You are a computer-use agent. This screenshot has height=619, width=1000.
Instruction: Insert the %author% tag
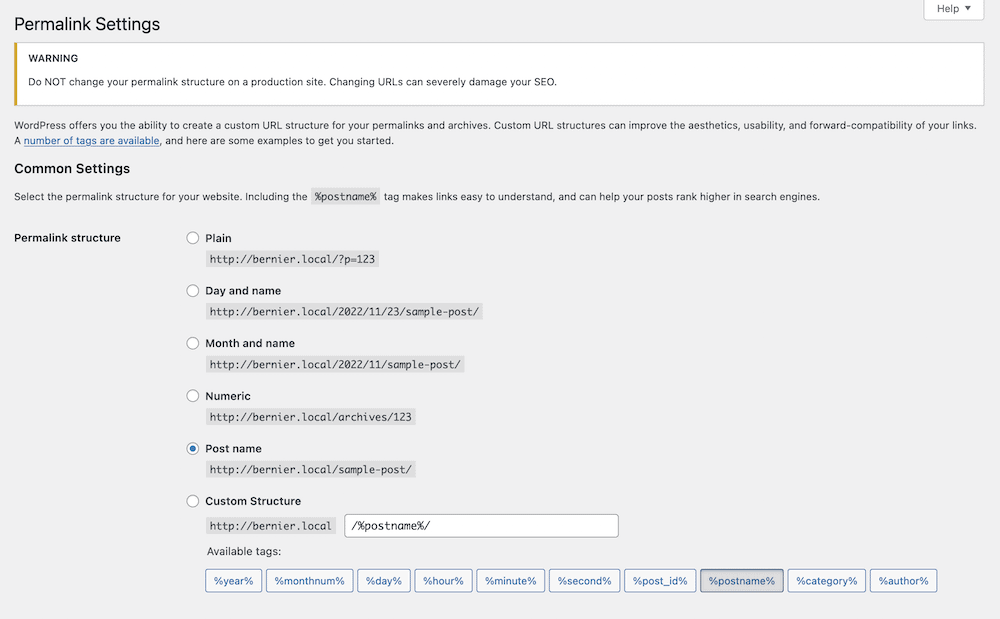coord(904,581)
